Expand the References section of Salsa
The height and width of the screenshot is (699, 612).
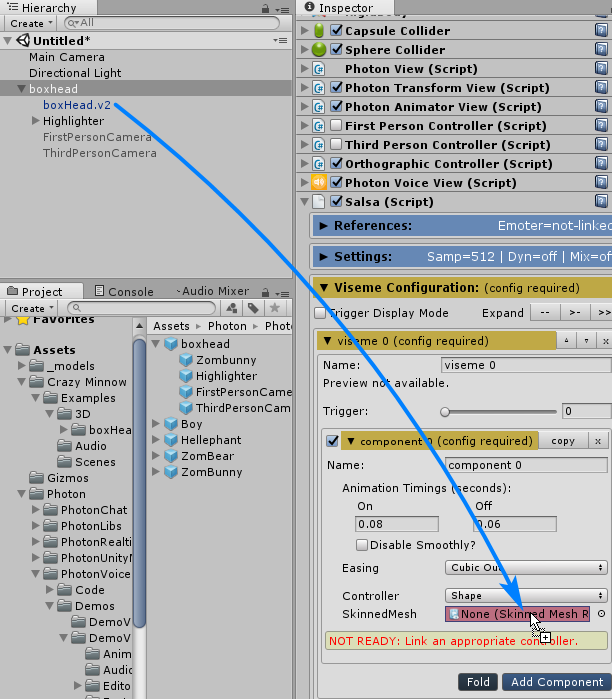click(x=321, y=226)
